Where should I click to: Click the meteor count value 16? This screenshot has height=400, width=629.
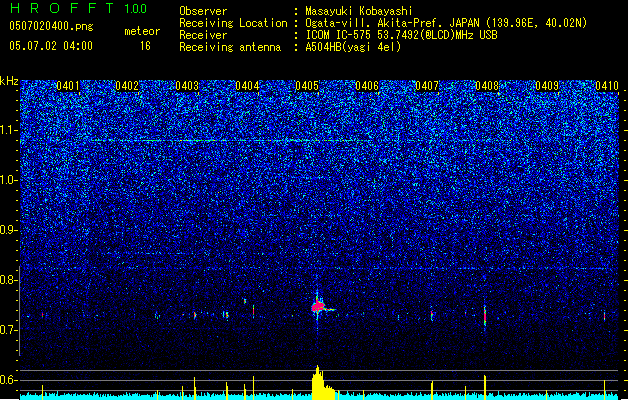145,46
